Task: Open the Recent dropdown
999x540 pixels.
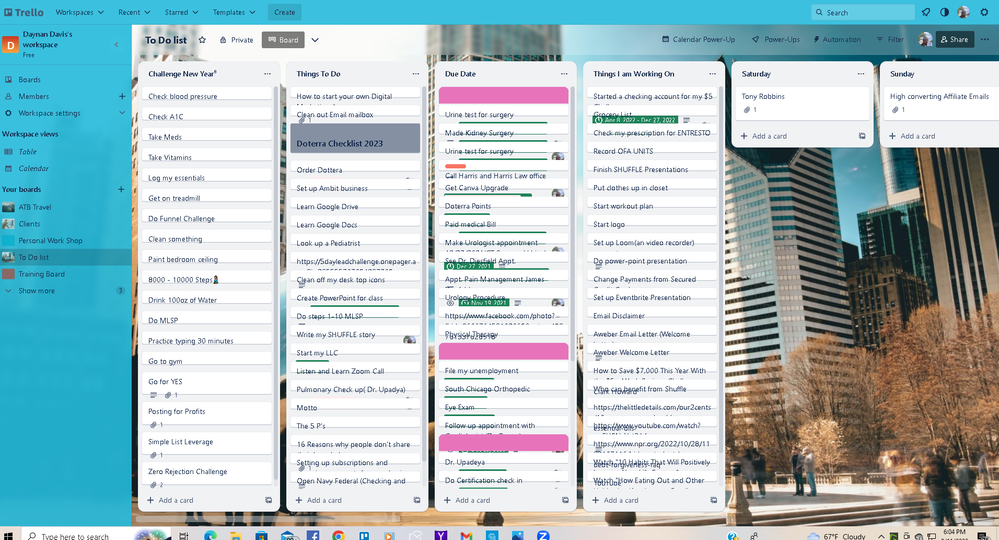Action: click(x=134, y=12)
